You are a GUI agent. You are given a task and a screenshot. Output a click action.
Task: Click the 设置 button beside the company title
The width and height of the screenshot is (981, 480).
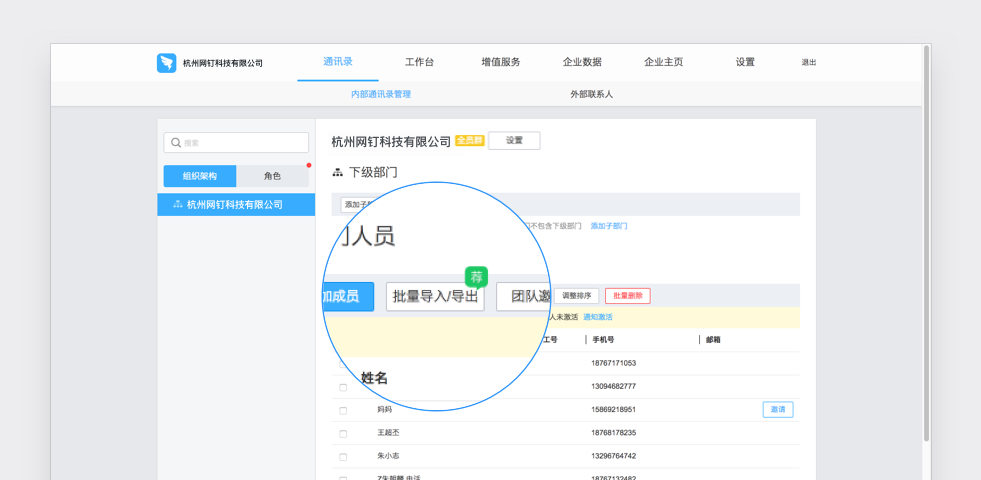click(514, 141)
